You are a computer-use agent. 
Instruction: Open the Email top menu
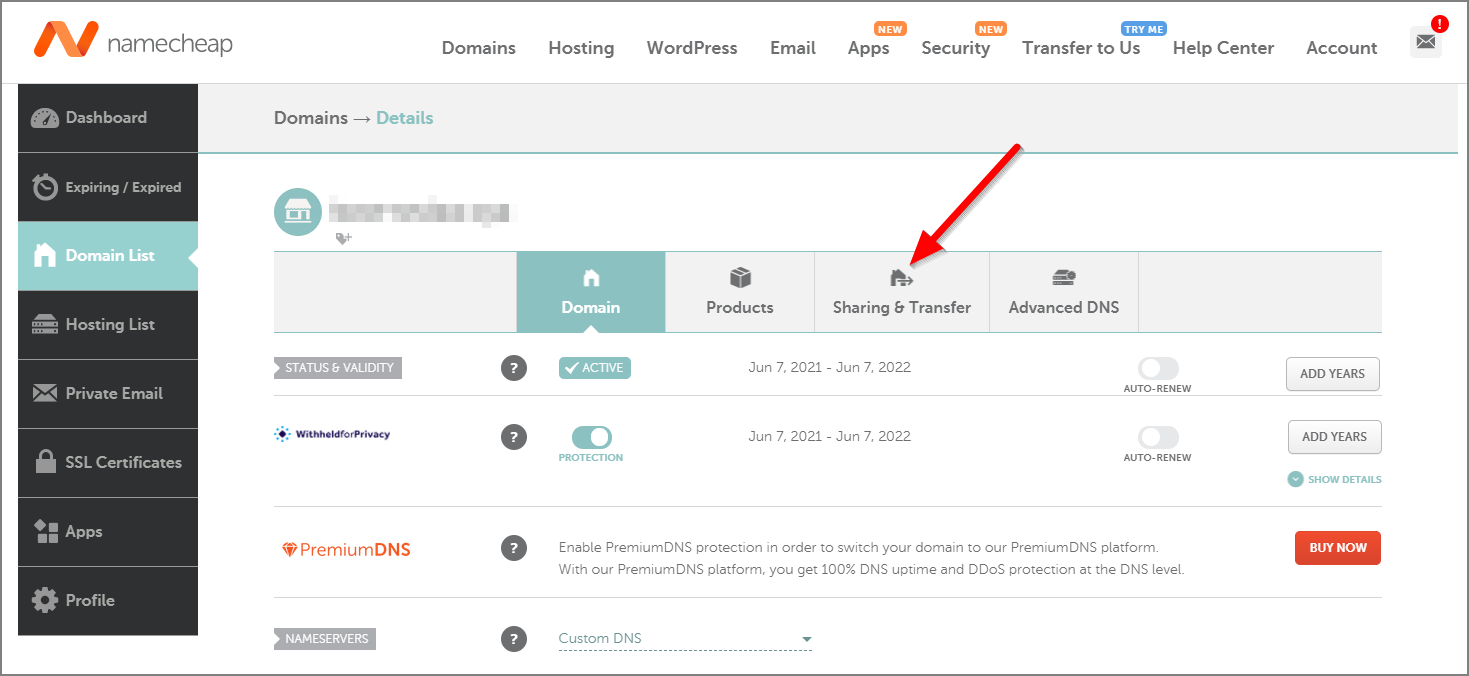pyautogui.click(x=793, y=48)
